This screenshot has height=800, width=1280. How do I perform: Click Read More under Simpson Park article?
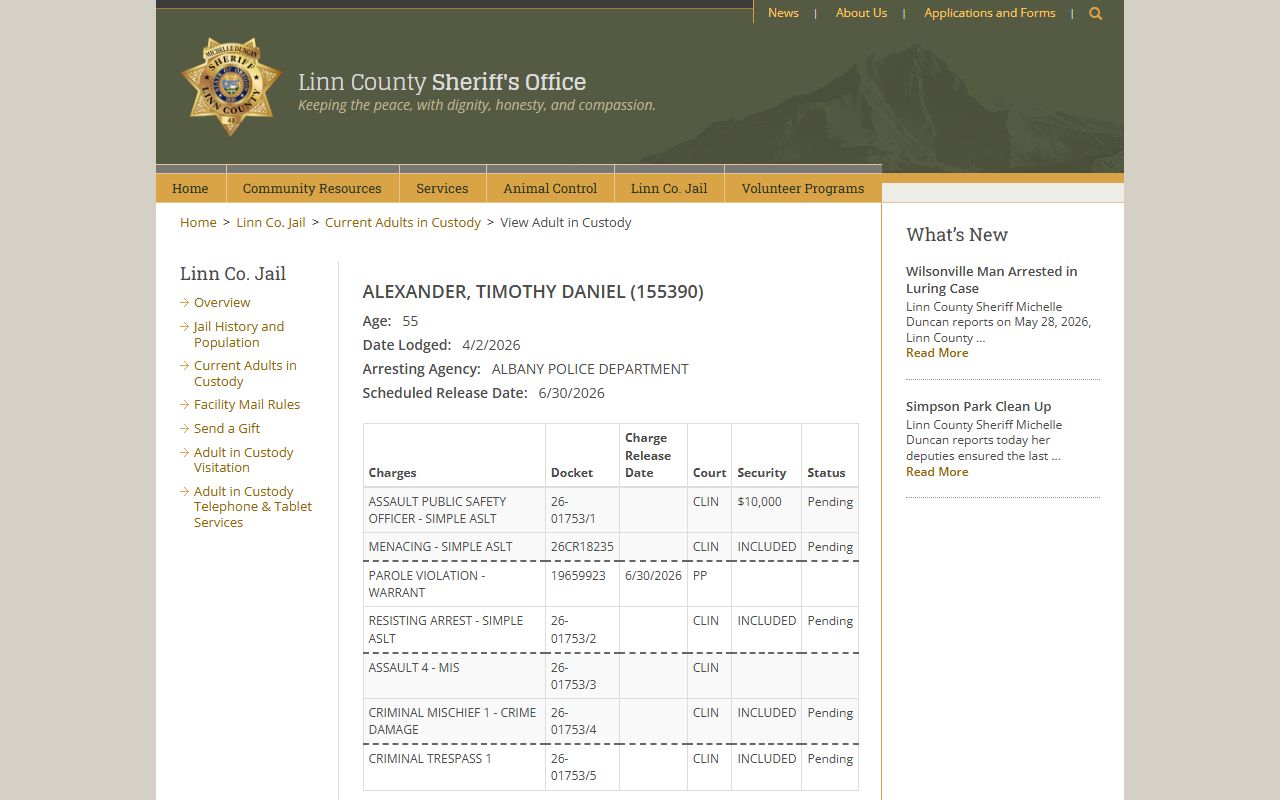[x=937, y=472]
